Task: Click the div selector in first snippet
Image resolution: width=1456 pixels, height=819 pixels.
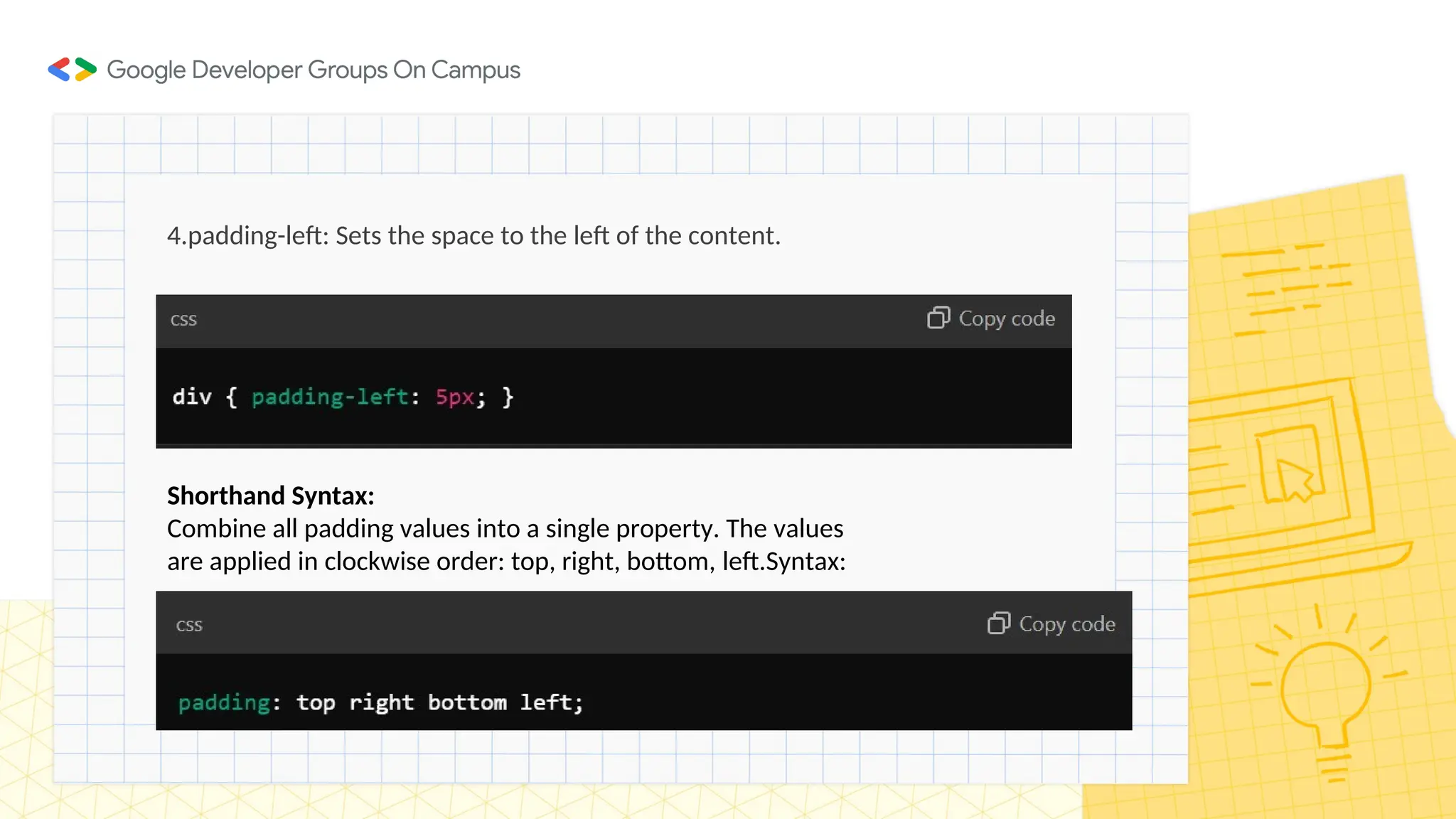Action: coord(192,397)
